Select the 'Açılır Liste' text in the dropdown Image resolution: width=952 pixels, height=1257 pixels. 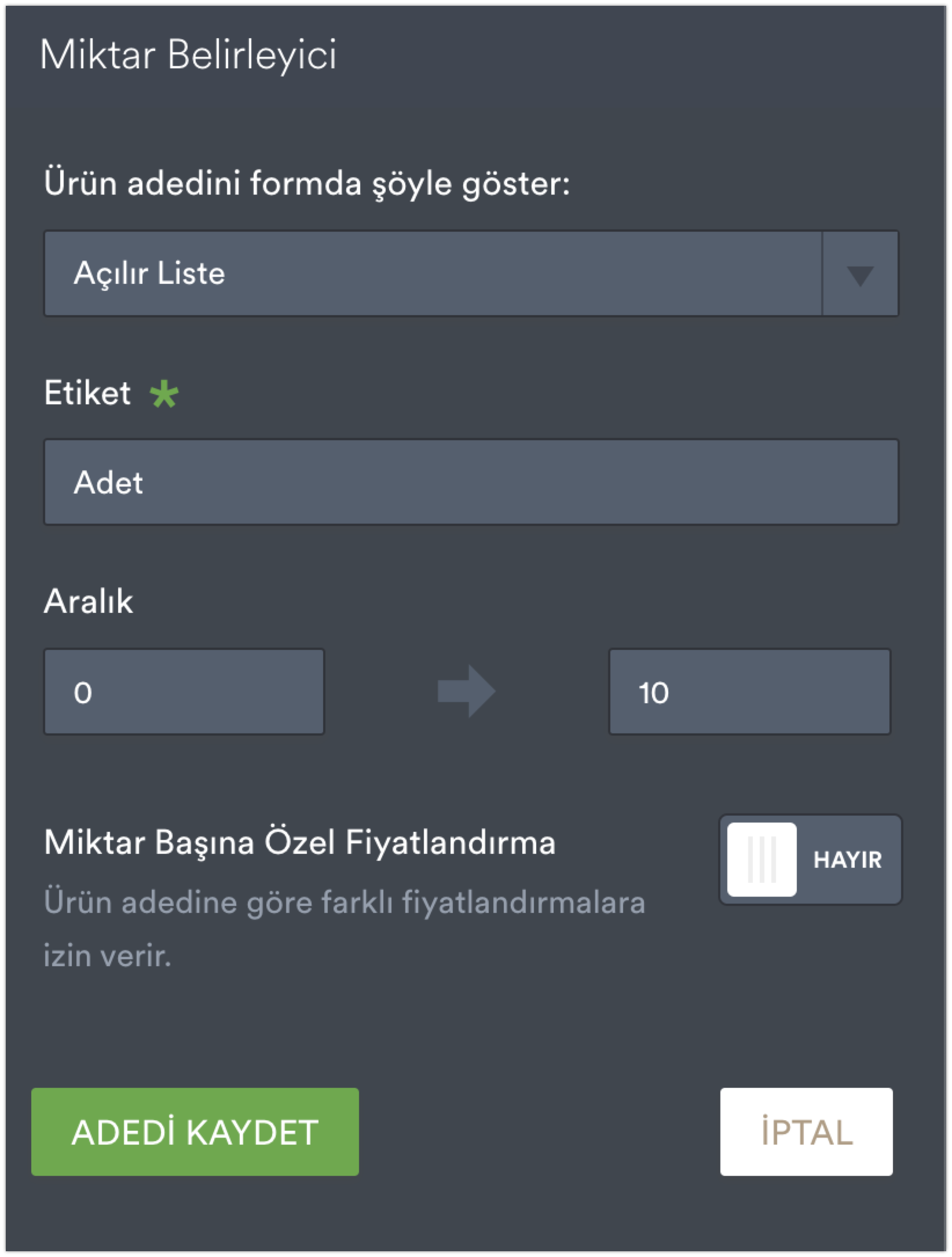coord(149,273)
